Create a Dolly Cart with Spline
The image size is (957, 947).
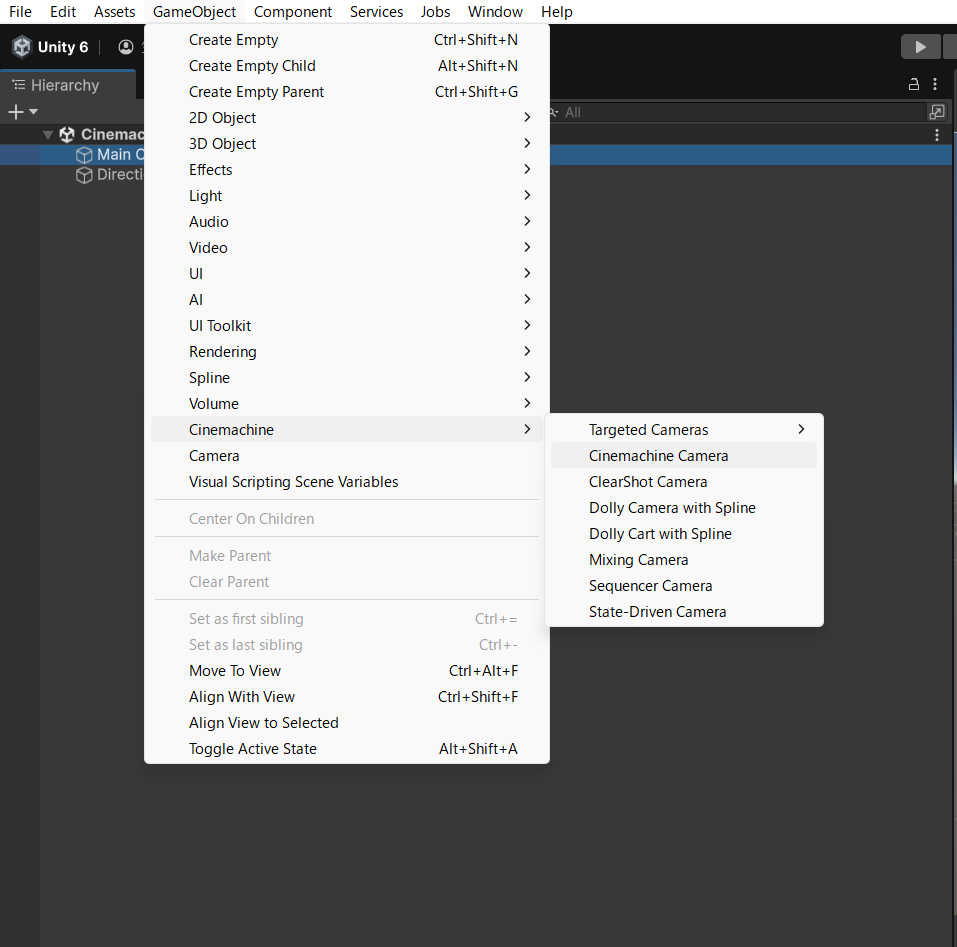684,534
